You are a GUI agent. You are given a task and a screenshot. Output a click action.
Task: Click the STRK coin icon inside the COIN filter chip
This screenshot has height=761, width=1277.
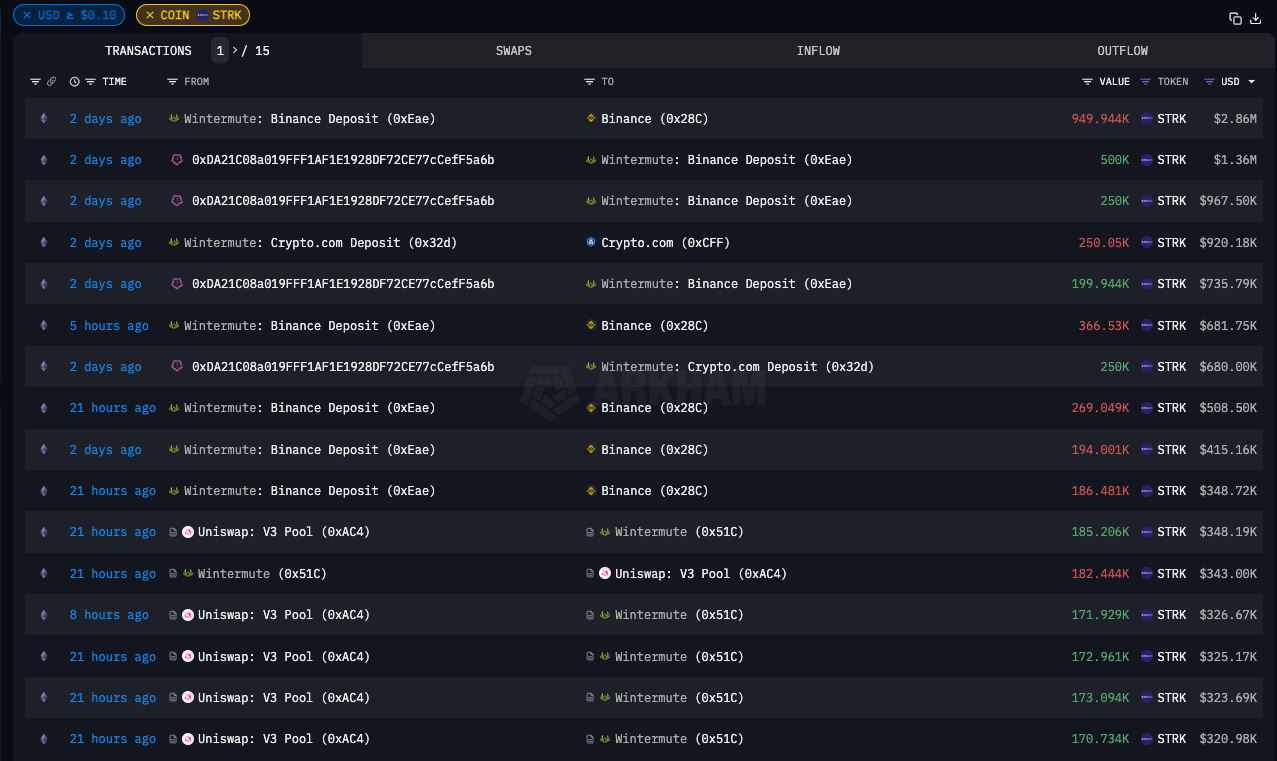coord(203,15)
